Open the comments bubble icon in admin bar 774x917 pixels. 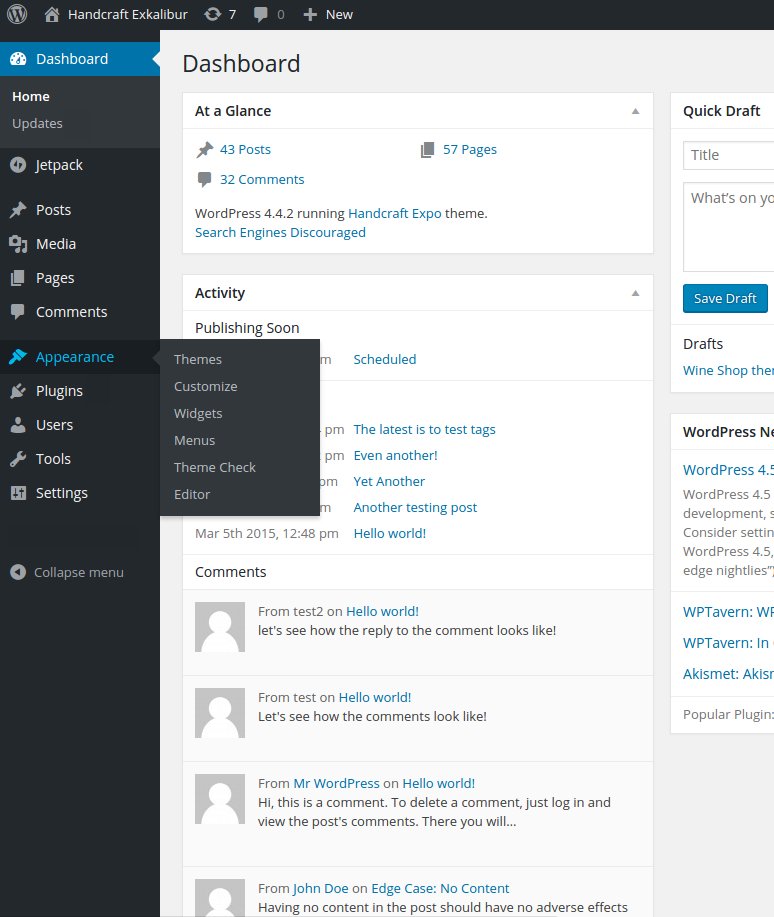click(x=261, y=15)
